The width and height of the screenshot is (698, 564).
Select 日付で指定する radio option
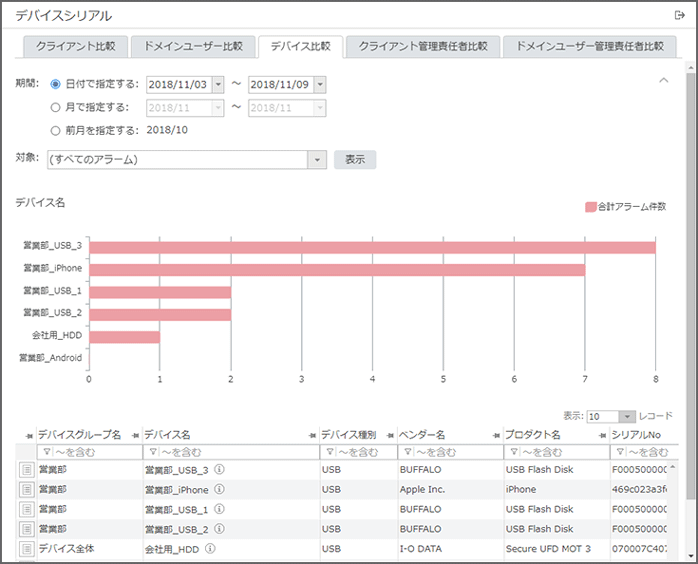[55, 84]
